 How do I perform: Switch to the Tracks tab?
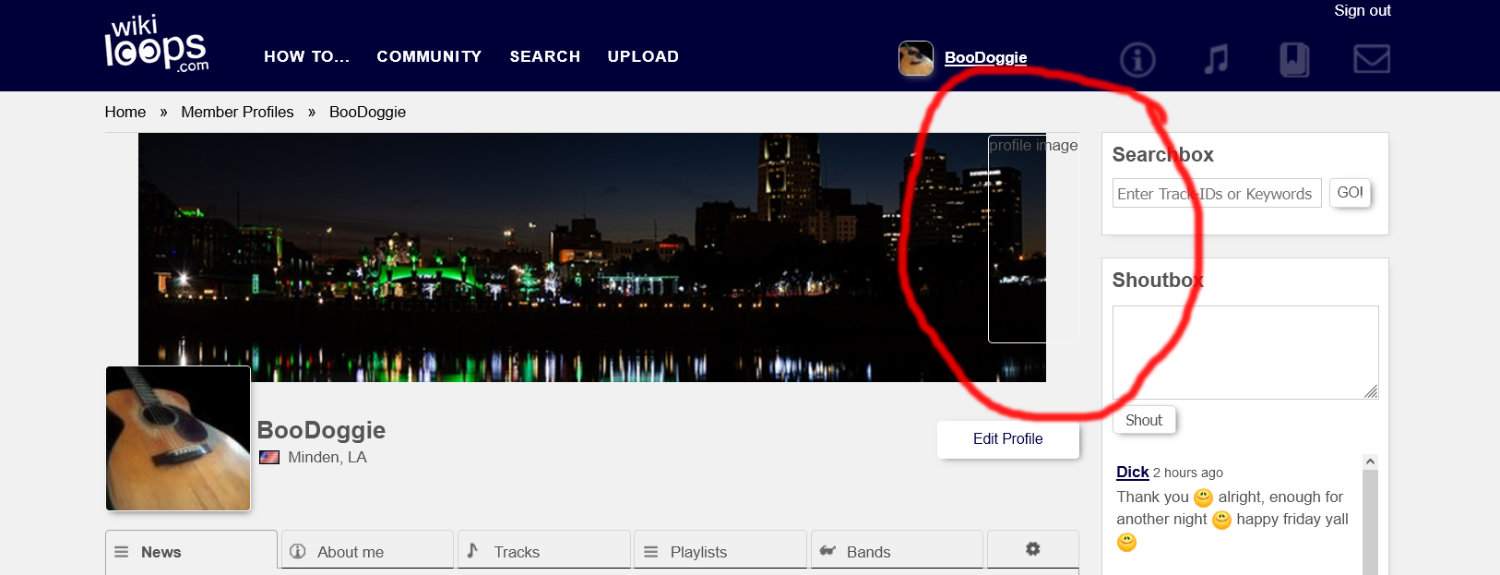pos(544,551)
